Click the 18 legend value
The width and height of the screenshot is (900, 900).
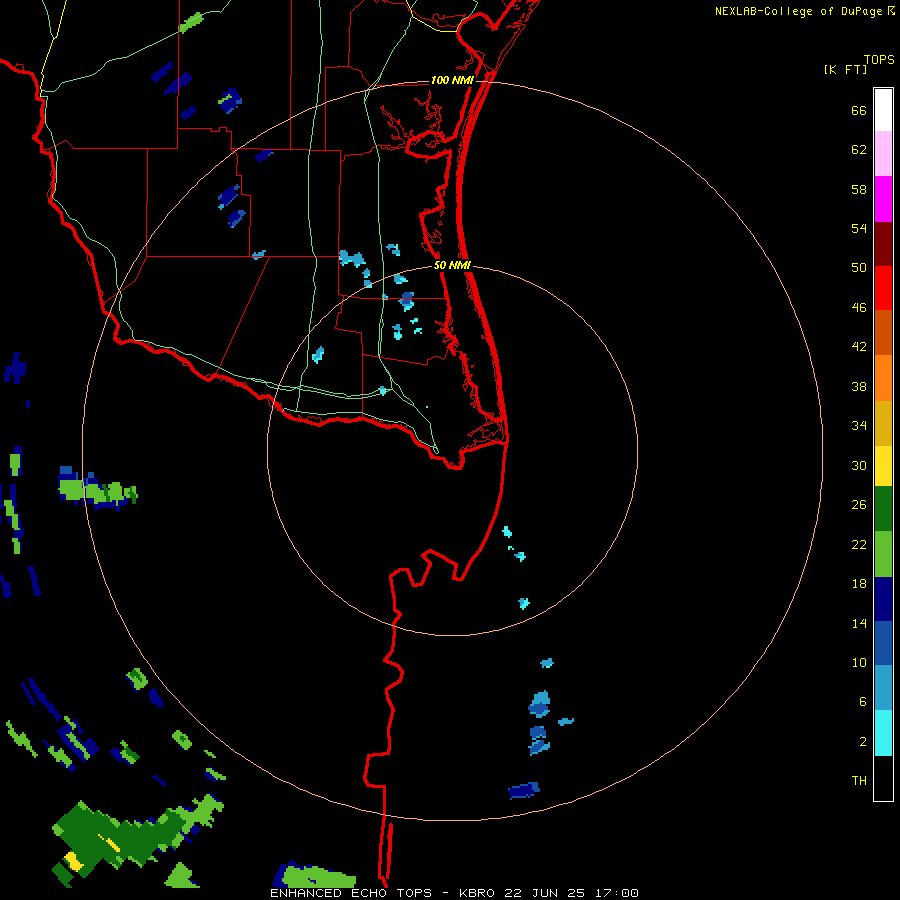coord(859,584)
